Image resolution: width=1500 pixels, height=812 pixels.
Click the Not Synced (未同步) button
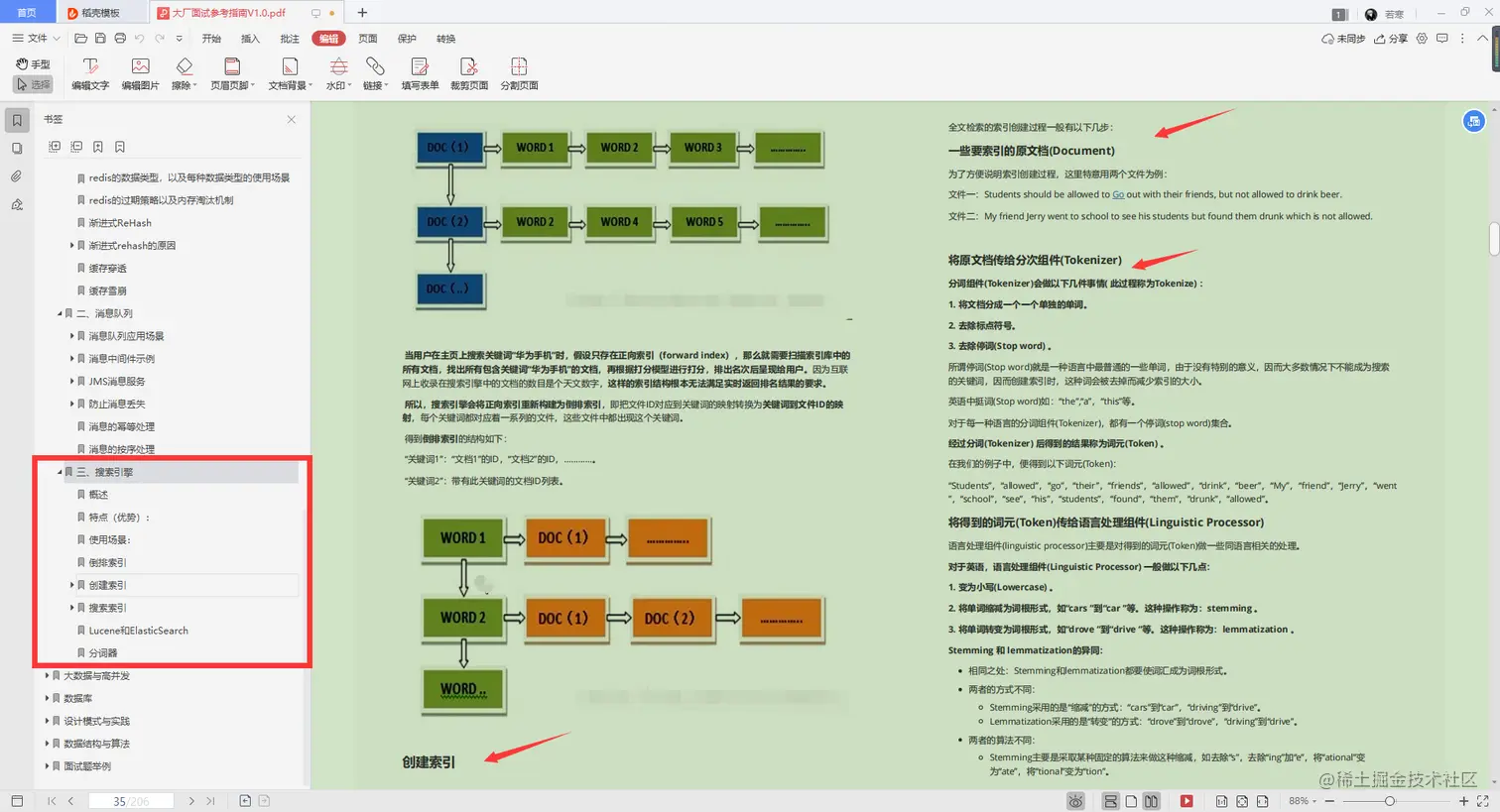tap(1343, 39)
